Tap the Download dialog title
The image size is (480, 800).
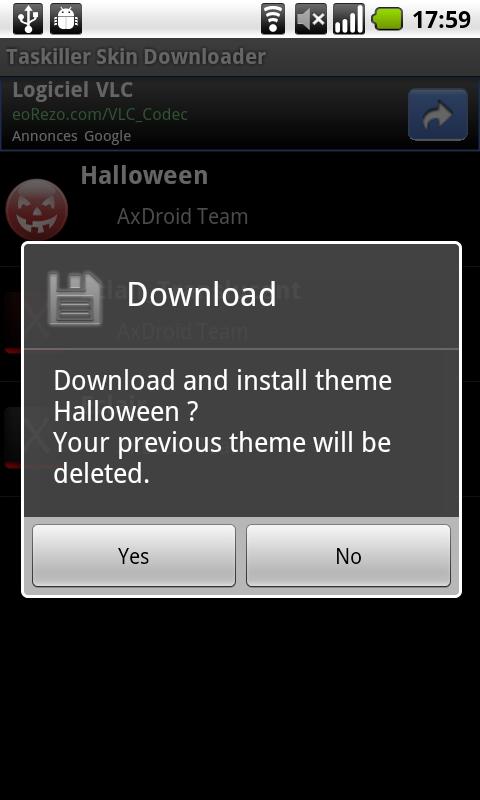click(201, 294)
